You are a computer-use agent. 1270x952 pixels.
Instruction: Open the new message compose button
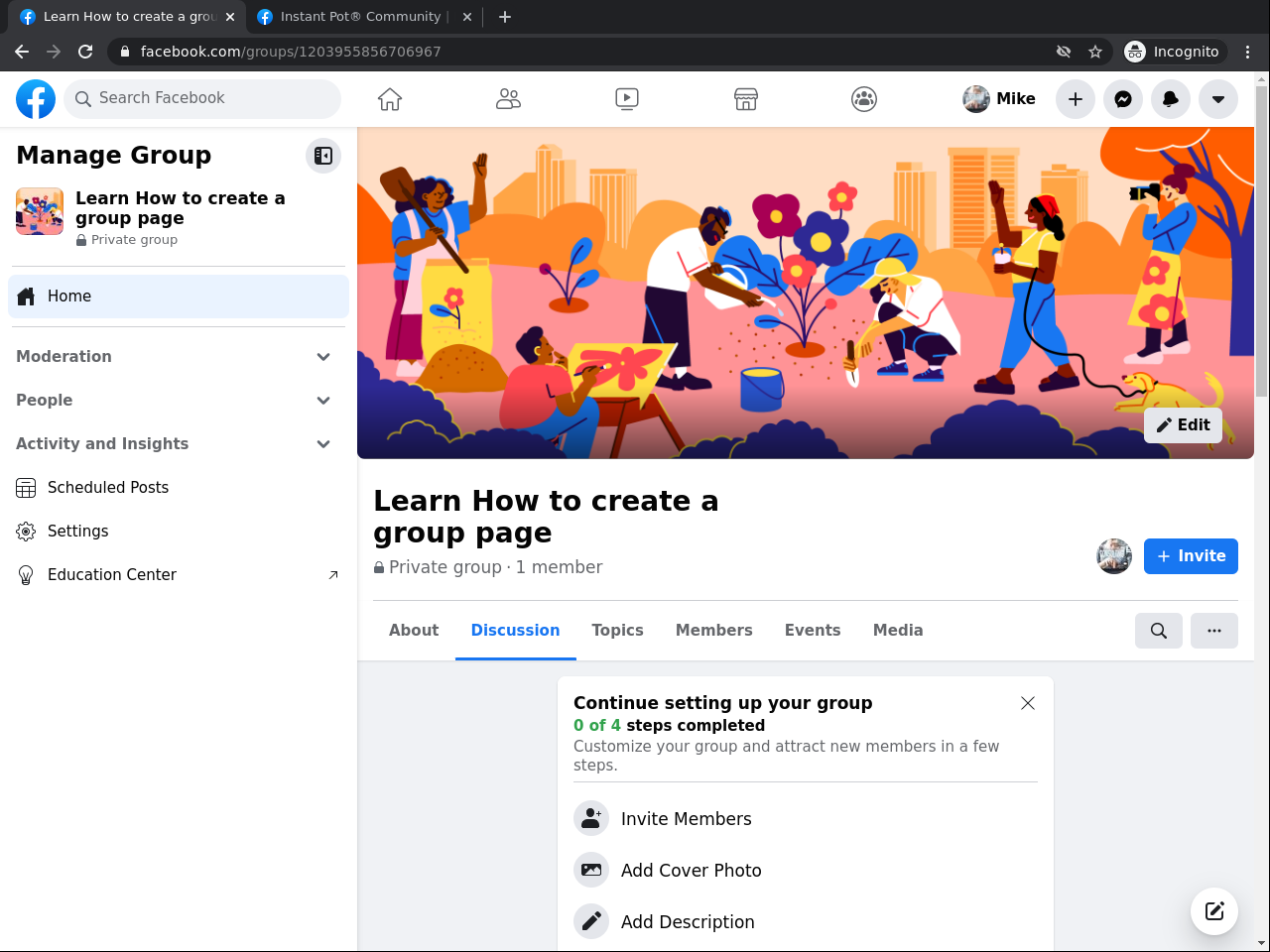click(1214, 911)
